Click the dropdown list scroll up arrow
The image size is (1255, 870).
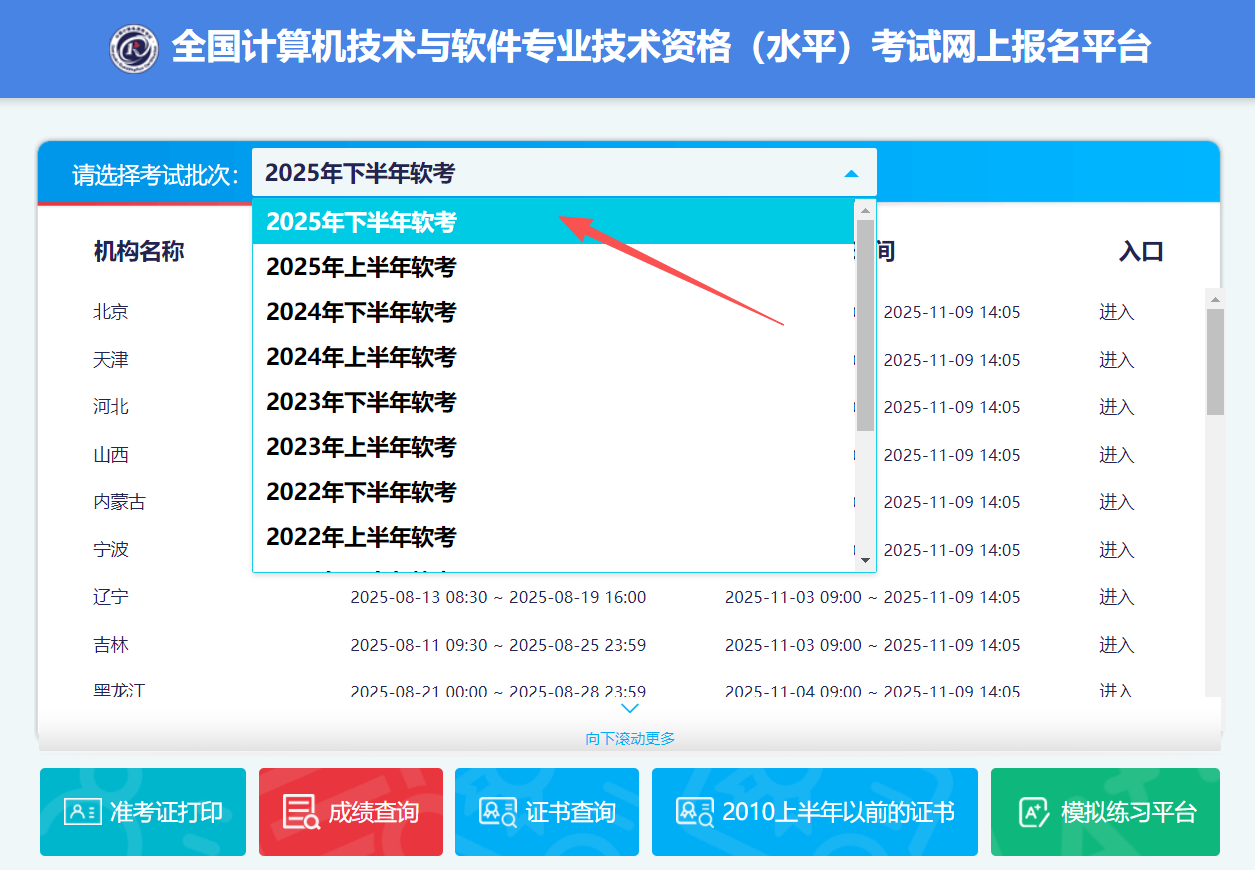(x=865, y=209)
